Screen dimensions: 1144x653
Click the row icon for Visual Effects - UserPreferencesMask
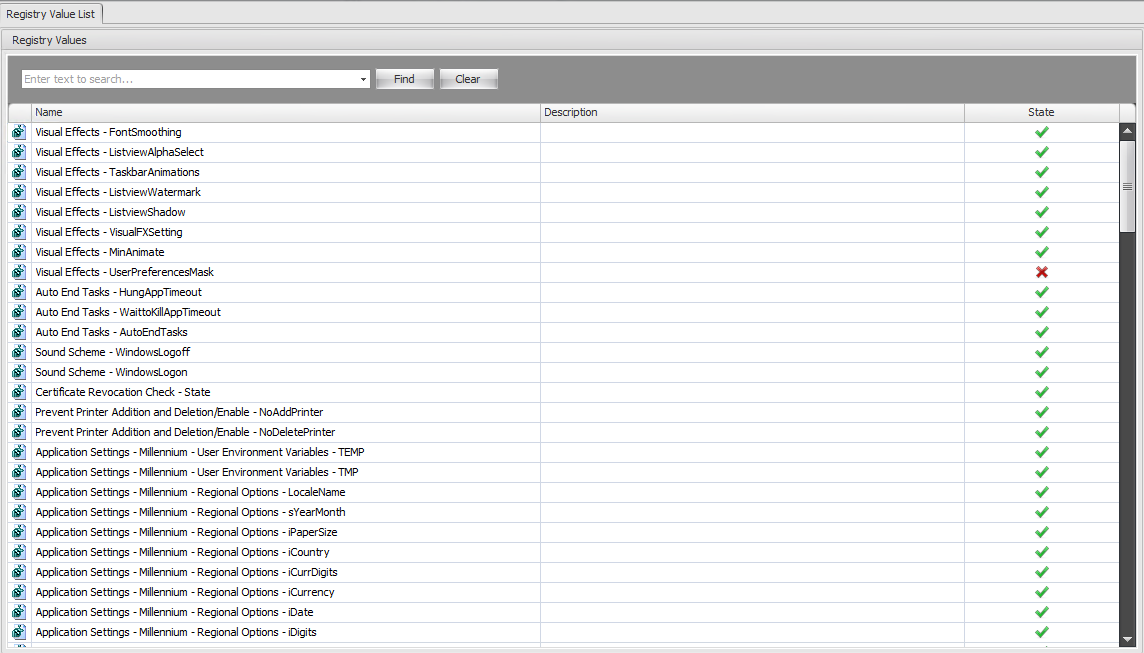19,272
